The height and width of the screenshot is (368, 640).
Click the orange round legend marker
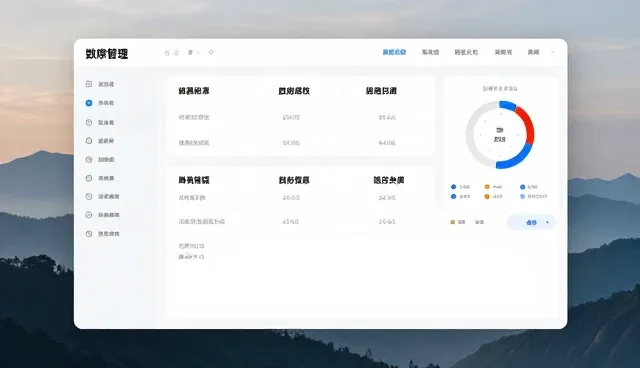[x=487, y=196]
